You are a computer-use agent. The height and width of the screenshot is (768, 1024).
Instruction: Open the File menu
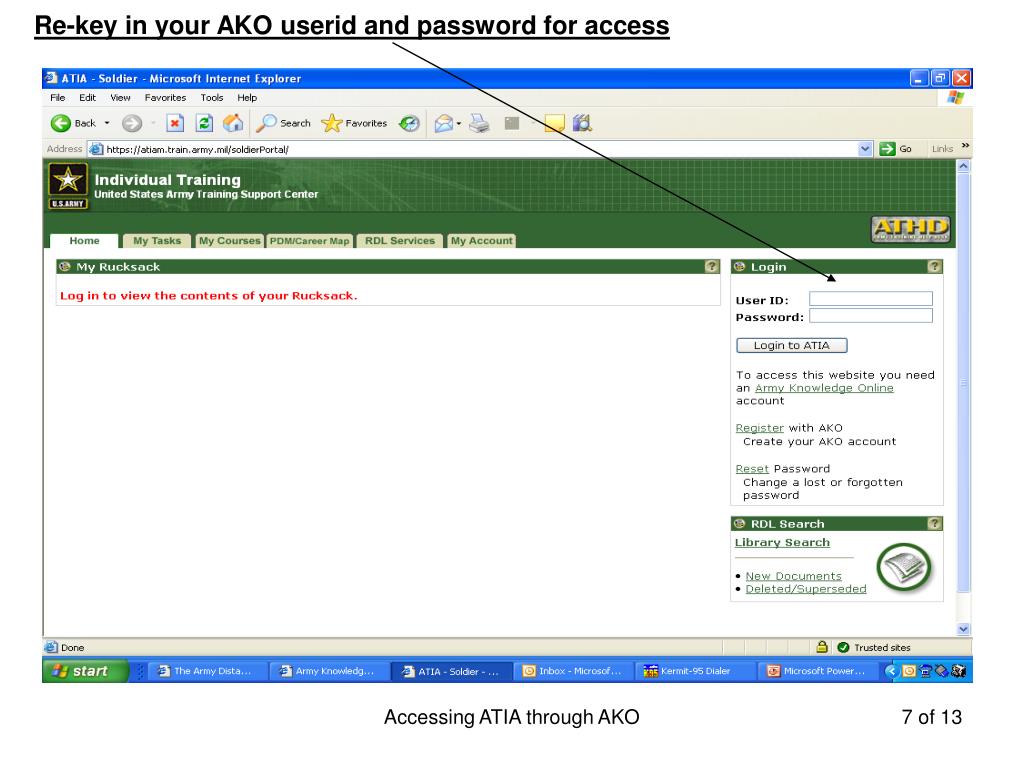57,97
